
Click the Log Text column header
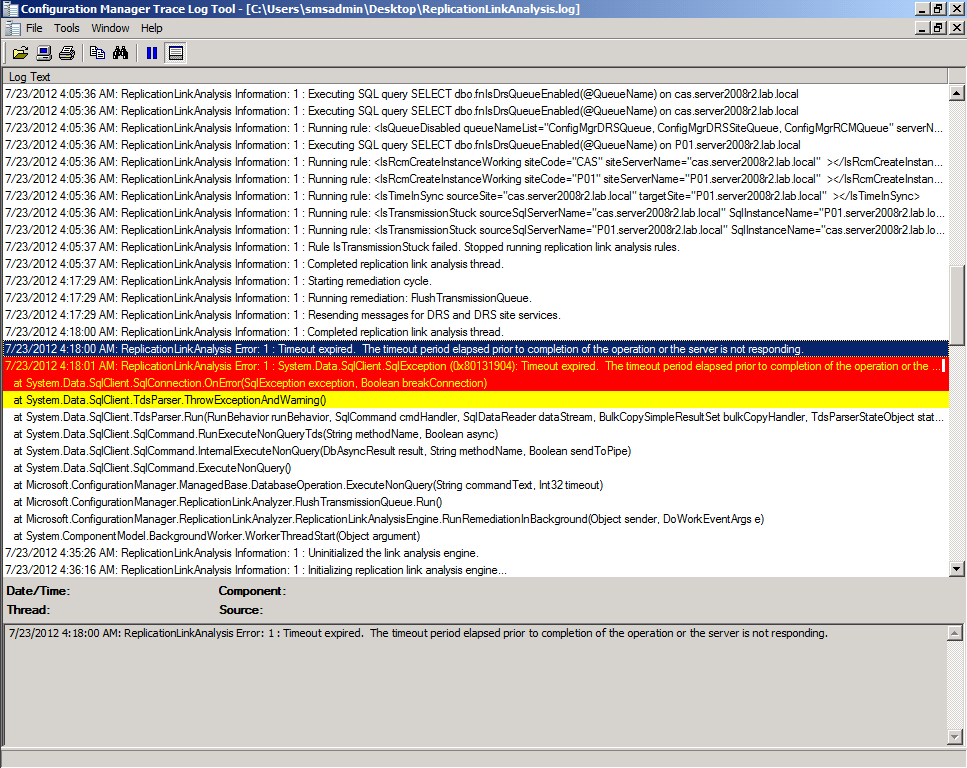coord(475,76)
